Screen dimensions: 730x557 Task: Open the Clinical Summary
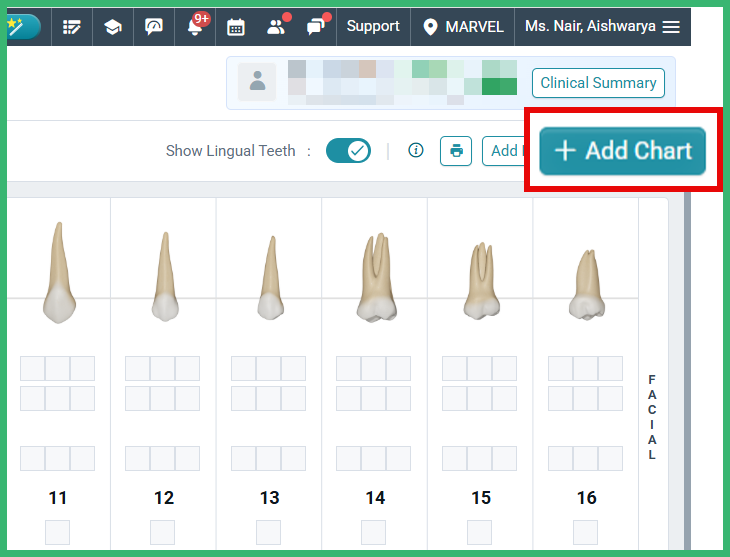click(598, 83)
